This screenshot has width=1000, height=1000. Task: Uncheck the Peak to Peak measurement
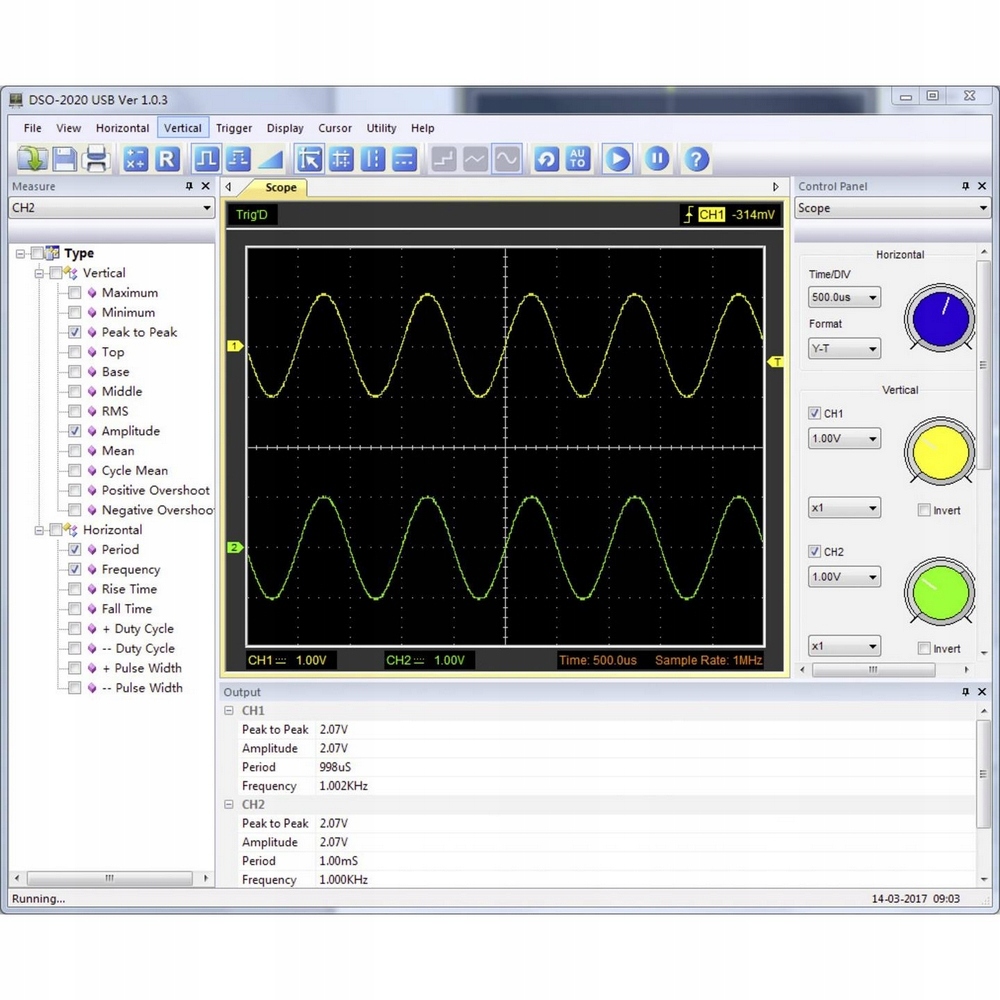(75, 332)
